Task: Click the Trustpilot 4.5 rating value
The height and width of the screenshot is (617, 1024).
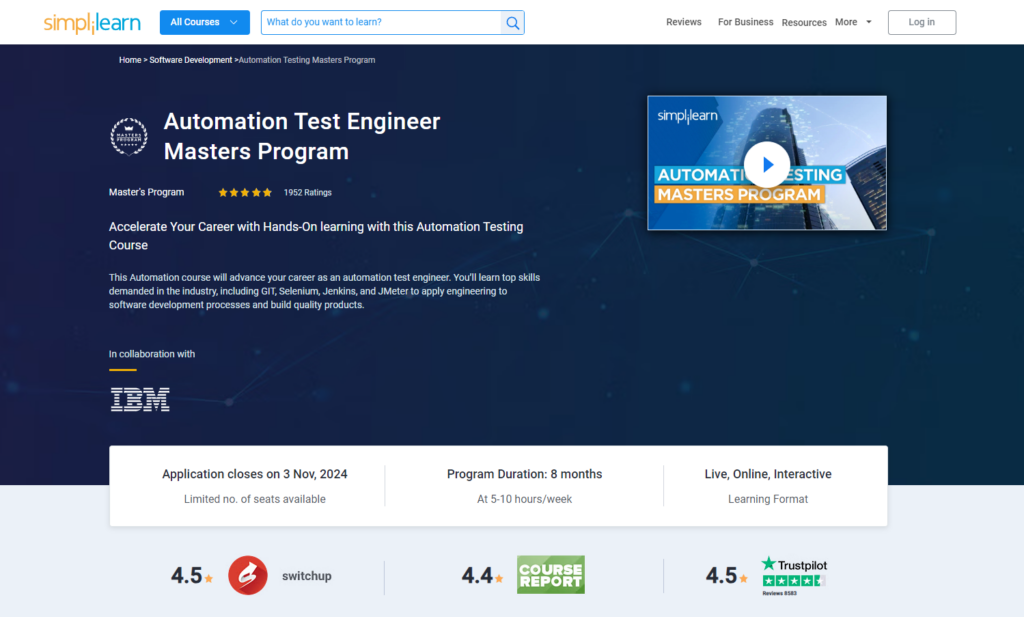Action: tap(722, 575)
